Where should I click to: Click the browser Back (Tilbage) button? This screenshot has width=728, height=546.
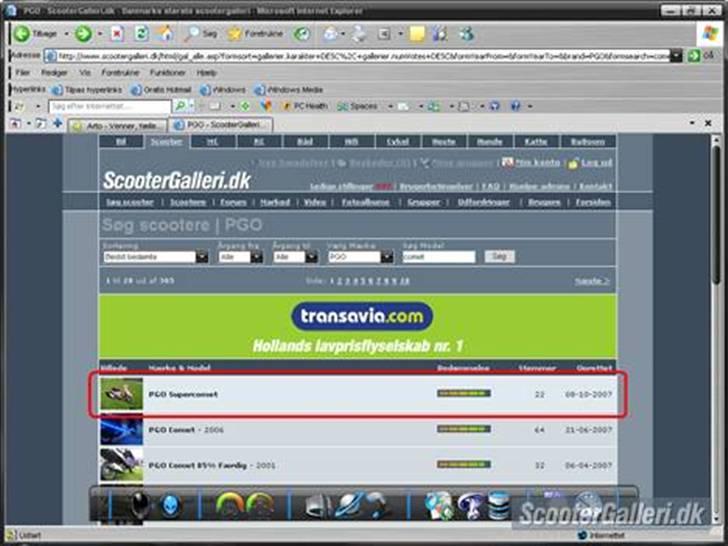(37, 34)
